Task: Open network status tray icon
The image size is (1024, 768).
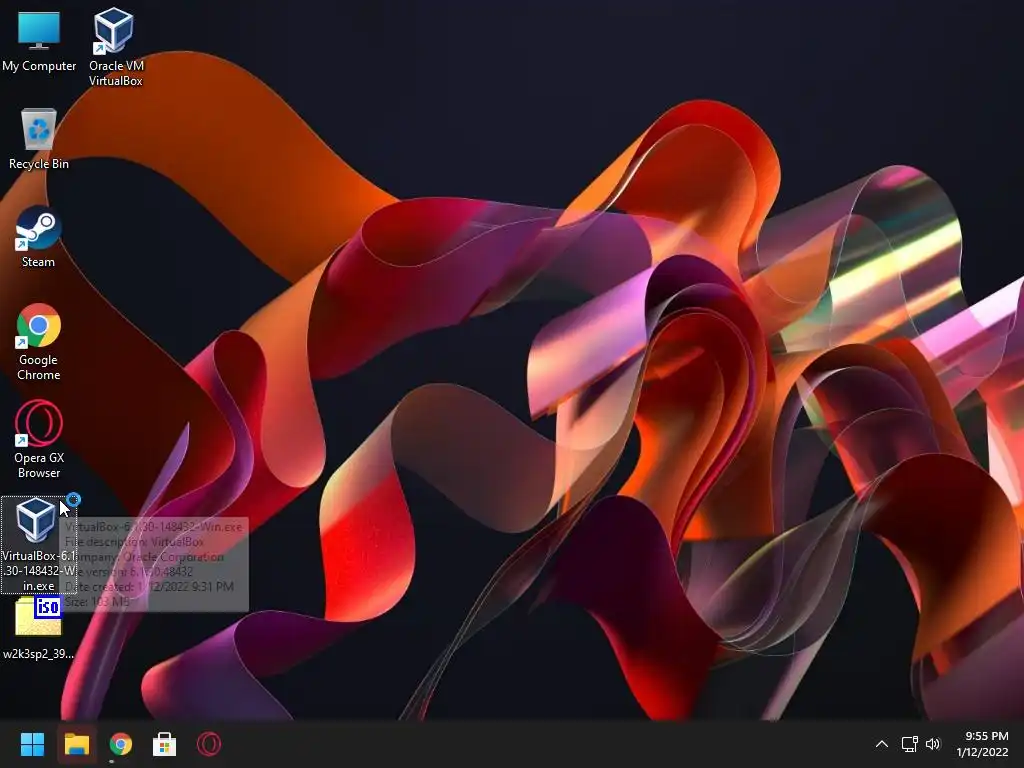Action: (x=909, y=744)
